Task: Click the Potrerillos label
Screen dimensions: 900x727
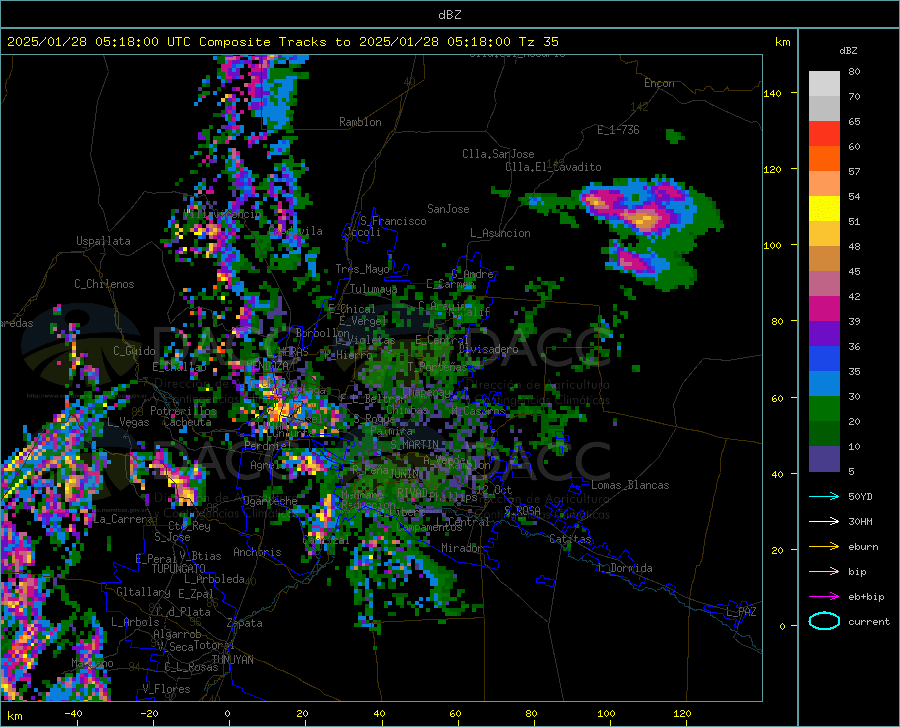Action: [x=183, y=411]
